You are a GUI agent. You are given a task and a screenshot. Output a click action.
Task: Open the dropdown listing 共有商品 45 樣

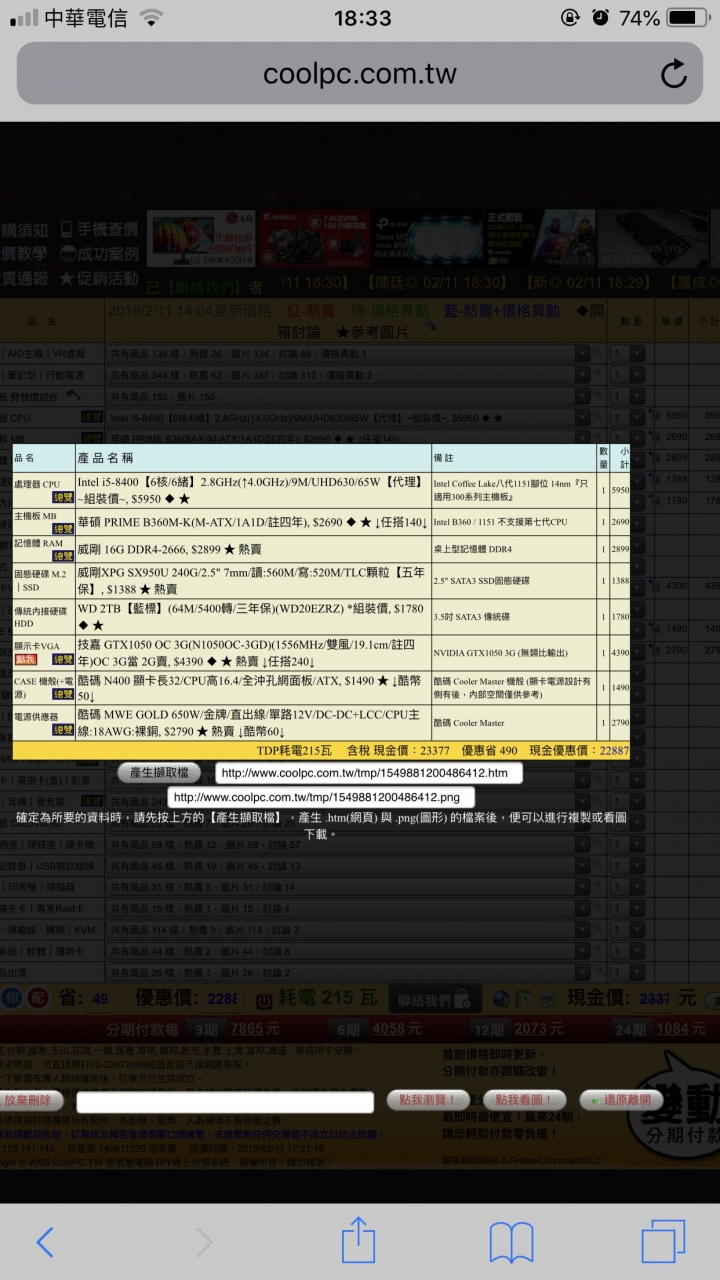point(348,866)
